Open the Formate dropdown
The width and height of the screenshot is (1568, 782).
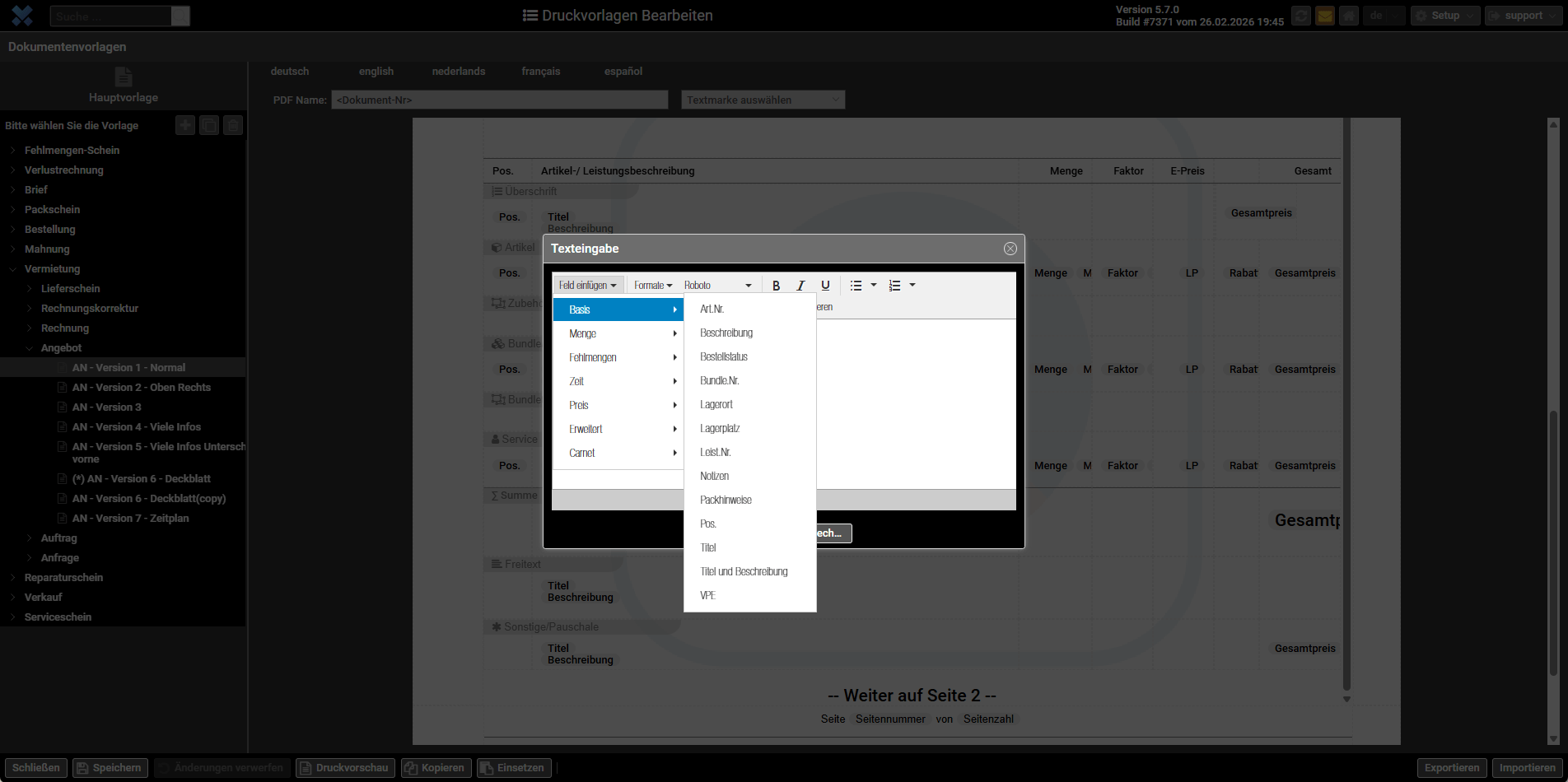[x=652, y=286]
